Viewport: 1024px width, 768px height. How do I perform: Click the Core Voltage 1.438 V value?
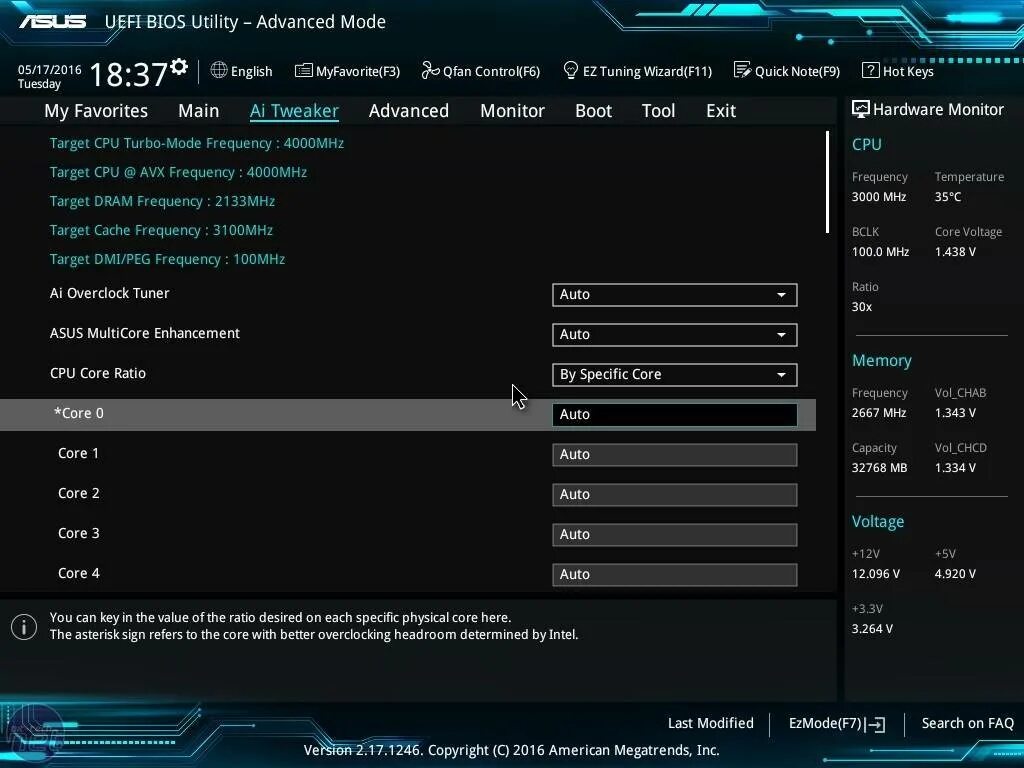click(955, 252)
